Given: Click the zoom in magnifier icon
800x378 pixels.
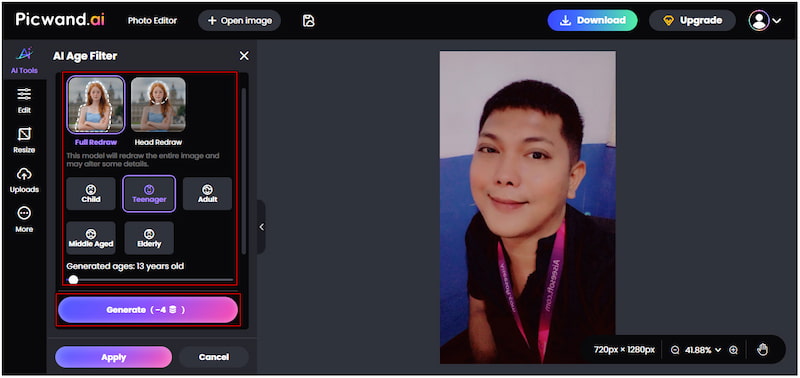Looking at the screenshot, I should [733, 350].
